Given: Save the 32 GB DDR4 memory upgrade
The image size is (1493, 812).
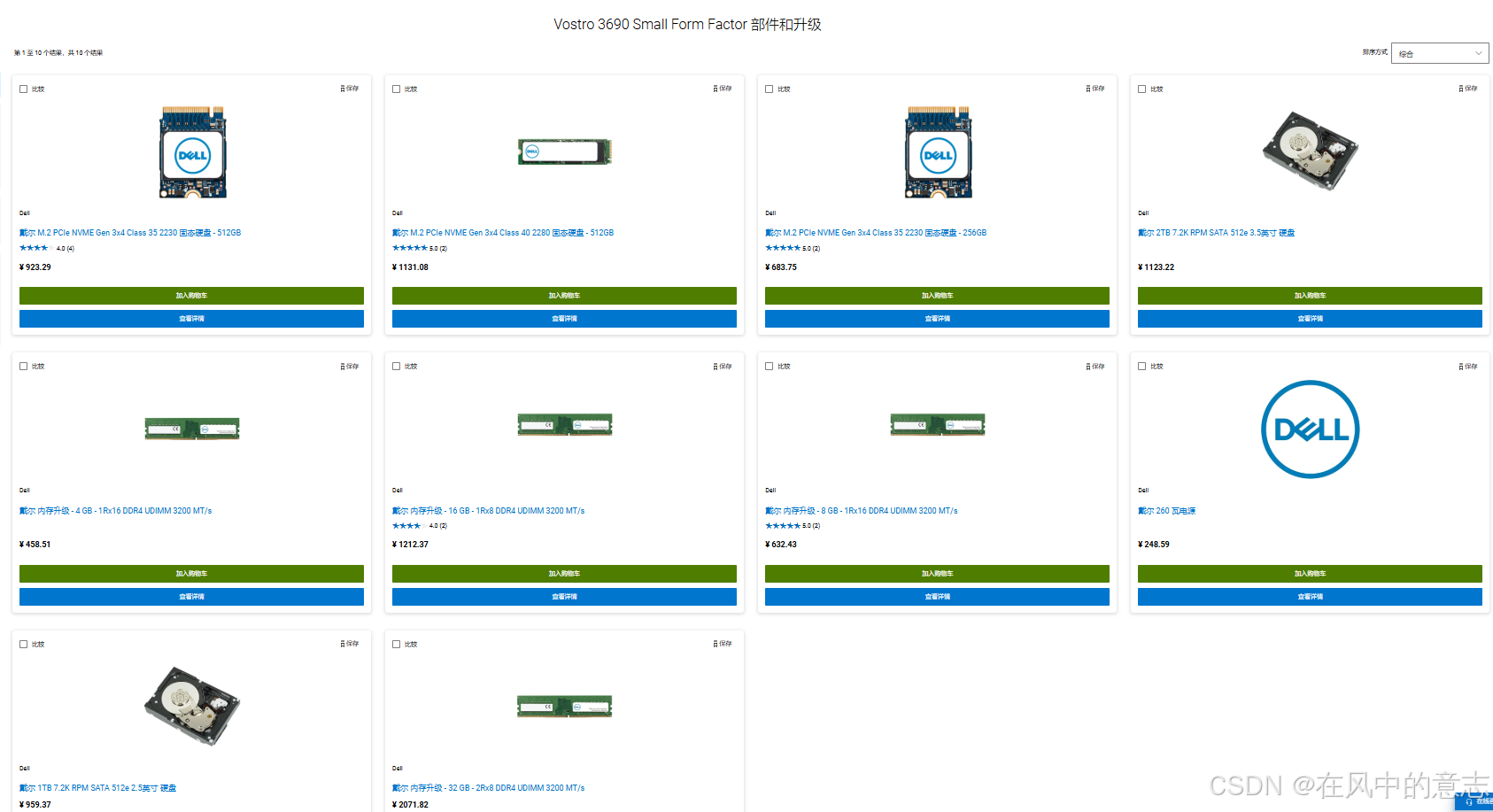Looking at the screenshot, I should coord(723,644).
